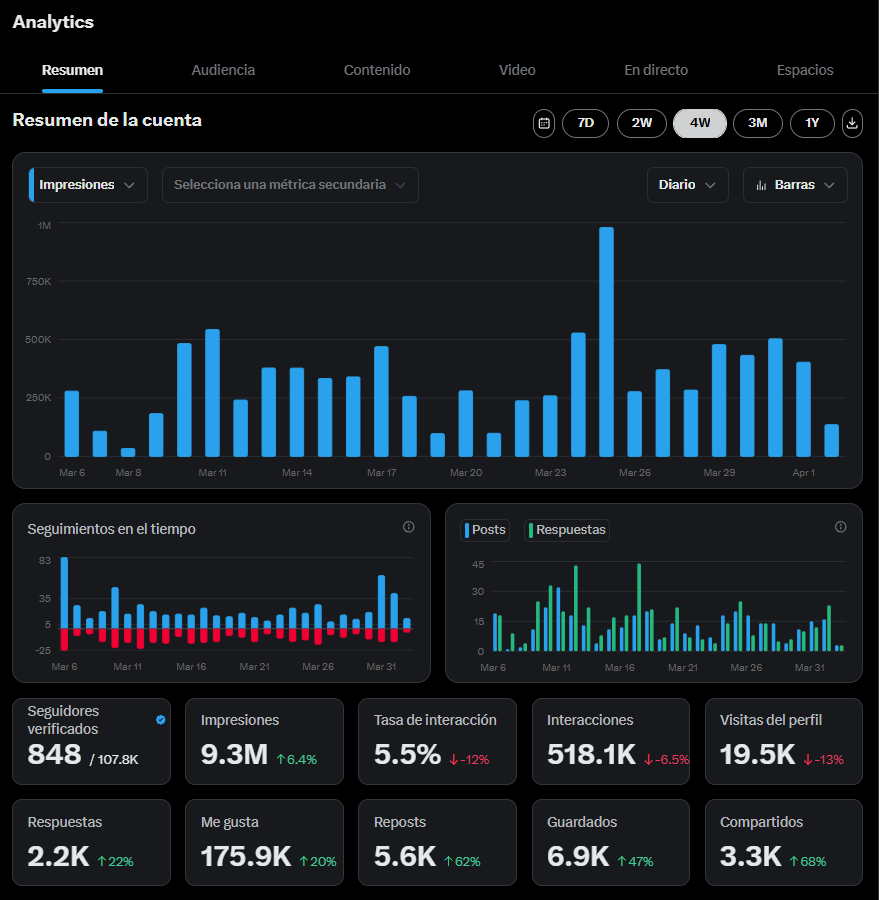Switch to the Contenido tab

point(377,70)
